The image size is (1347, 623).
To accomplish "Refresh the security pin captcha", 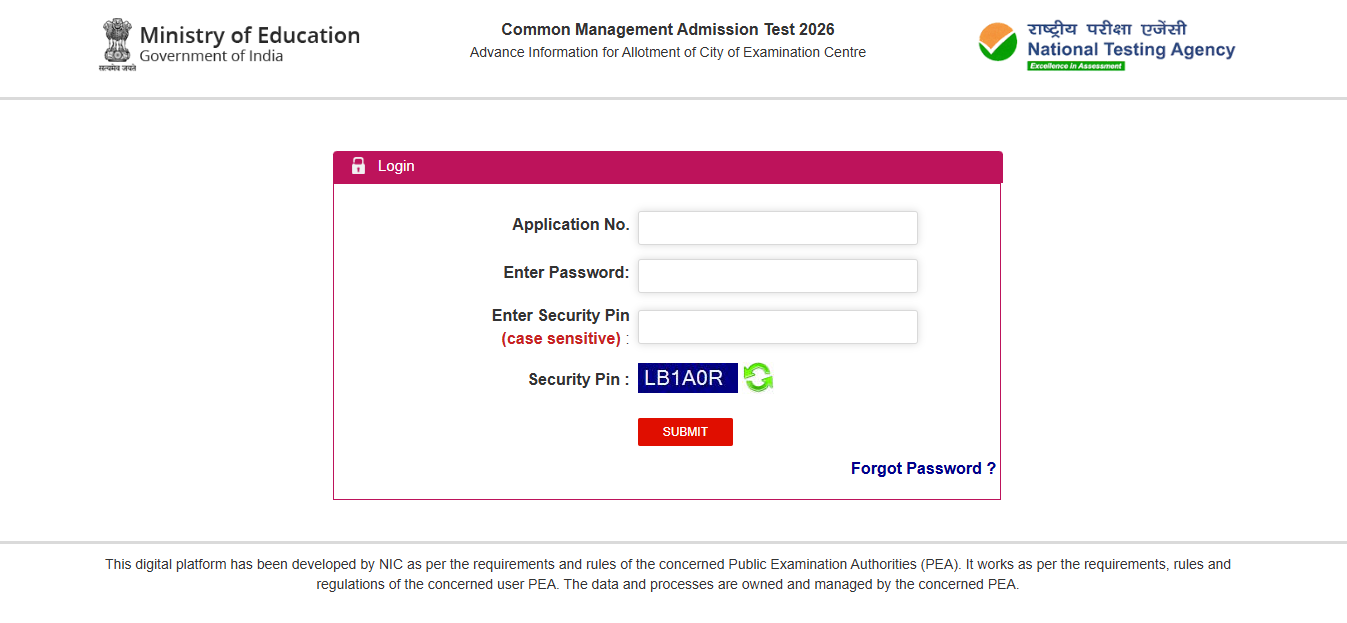I will pos(758,378).
